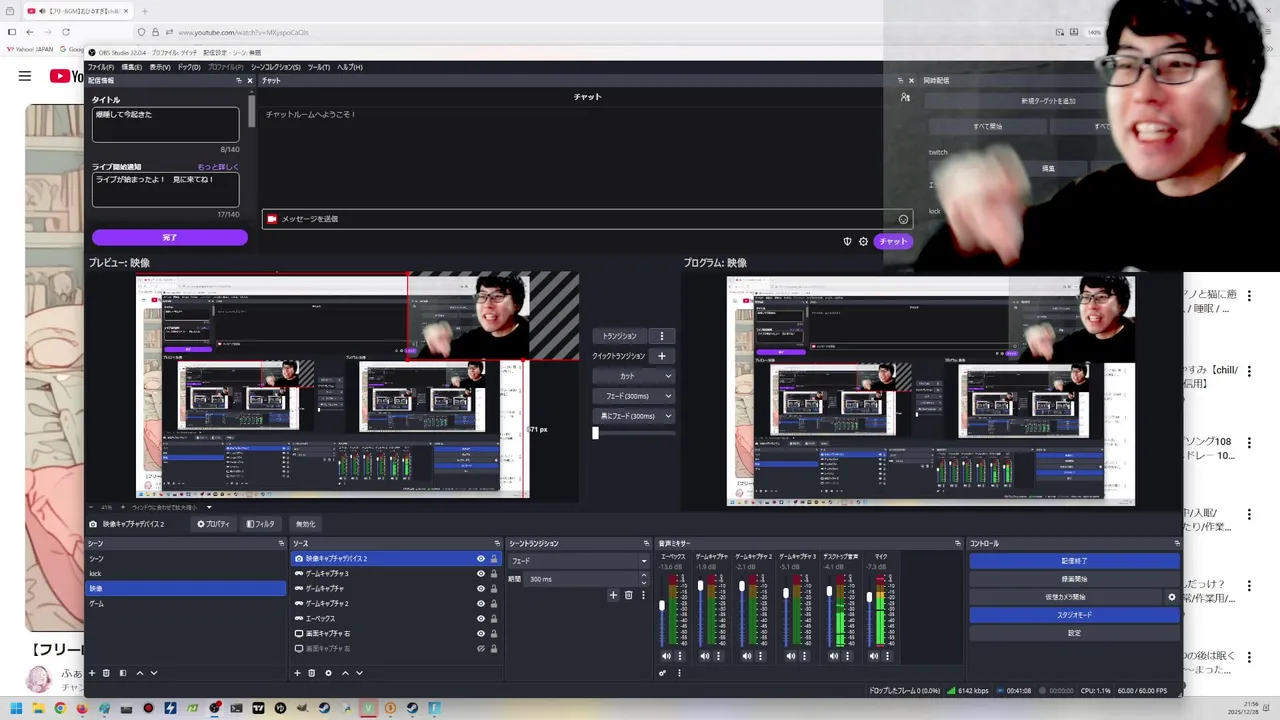
Task: Open virtual camera settings gear
Action: point(1172,597)
